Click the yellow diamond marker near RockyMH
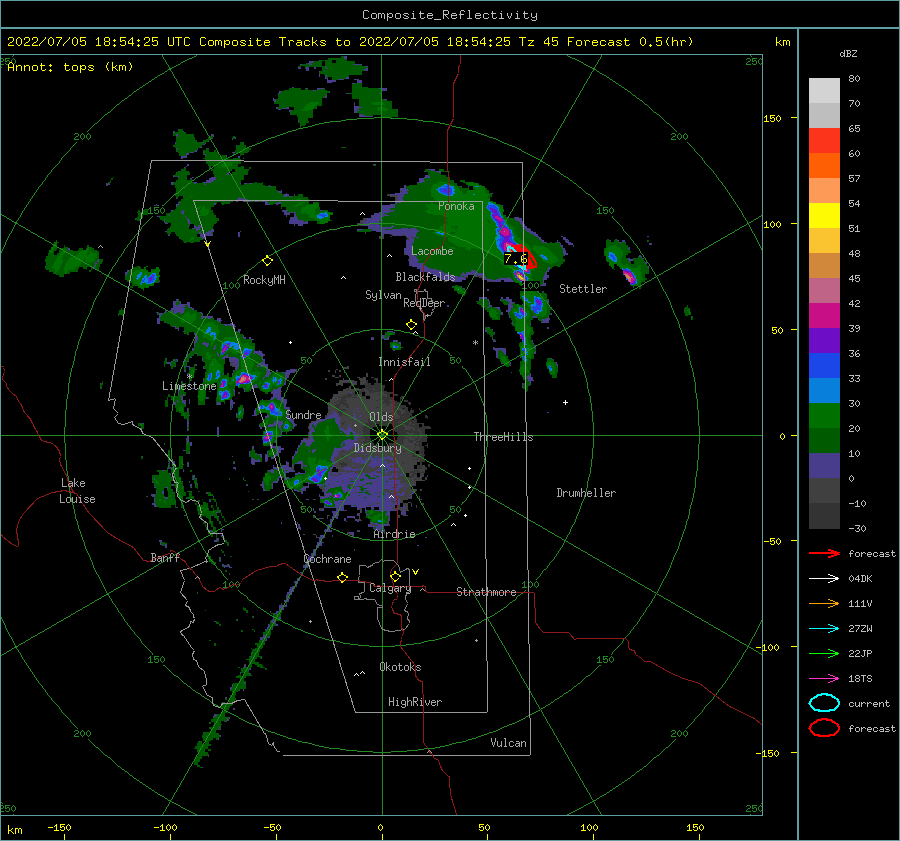Image resolution: width=900 pixels, height=841 pixels. click(267, 261)
